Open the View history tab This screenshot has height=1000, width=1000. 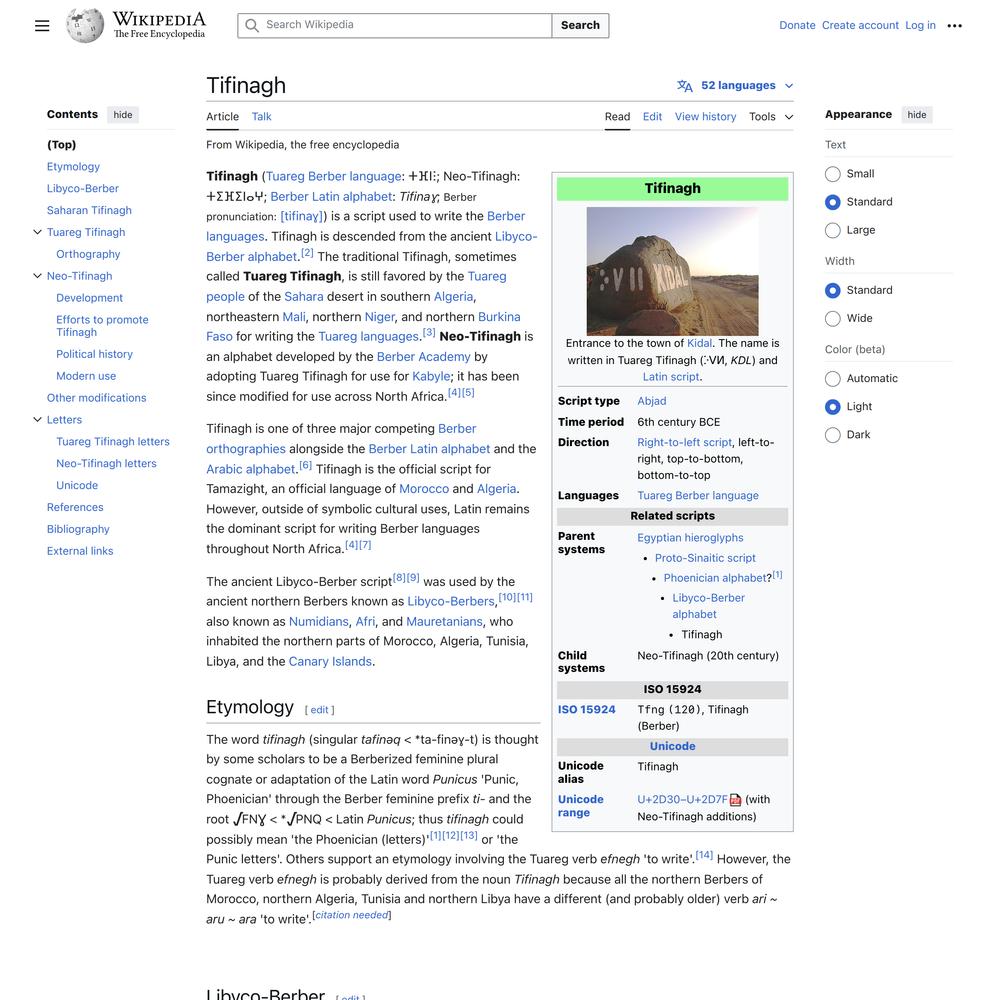point(705,117)
